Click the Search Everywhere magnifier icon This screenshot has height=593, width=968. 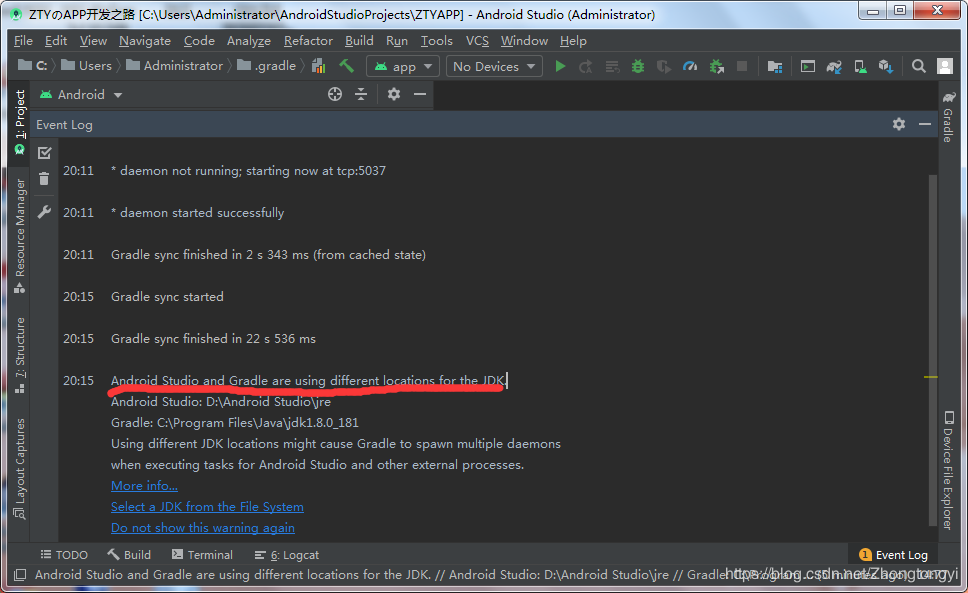tap(918, 66)
